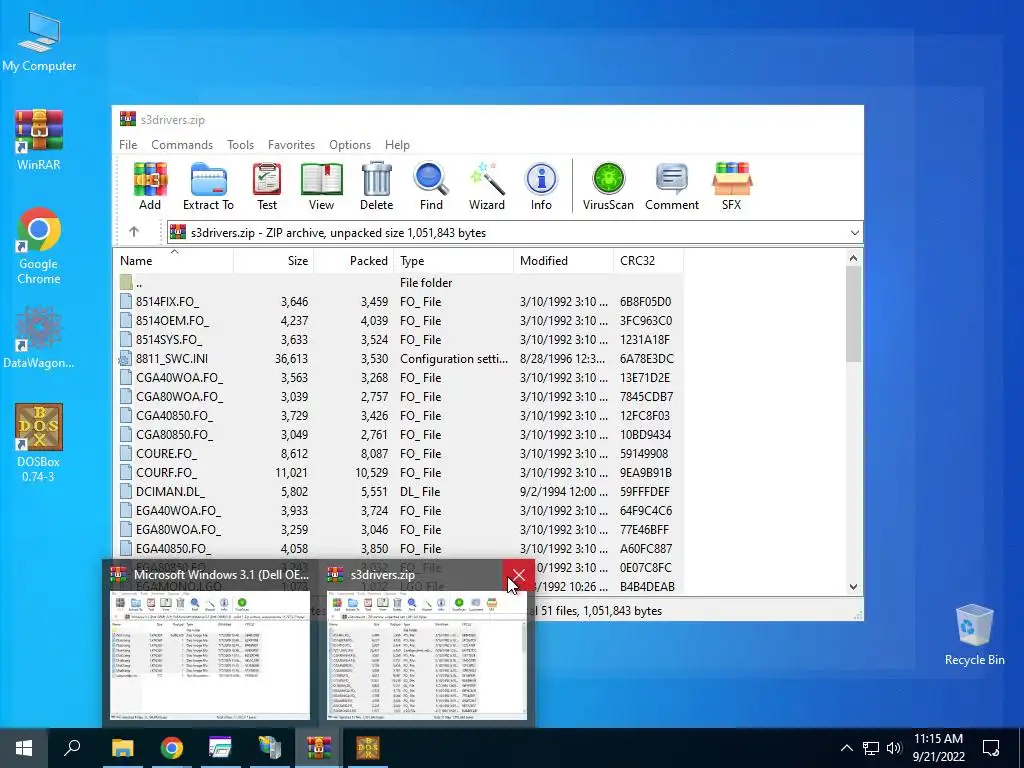Screen dimensions: 1024x768
Task: Select file 8514FIX.FO_
Action: 398,302
